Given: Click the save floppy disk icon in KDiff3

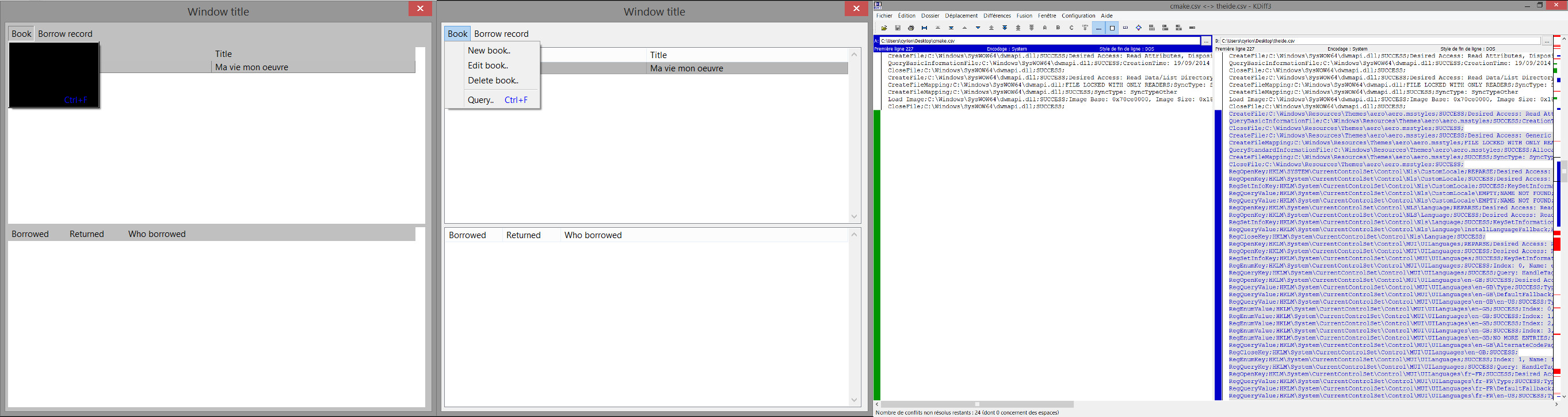Looking at the screenshot, I should pos(897,28).
